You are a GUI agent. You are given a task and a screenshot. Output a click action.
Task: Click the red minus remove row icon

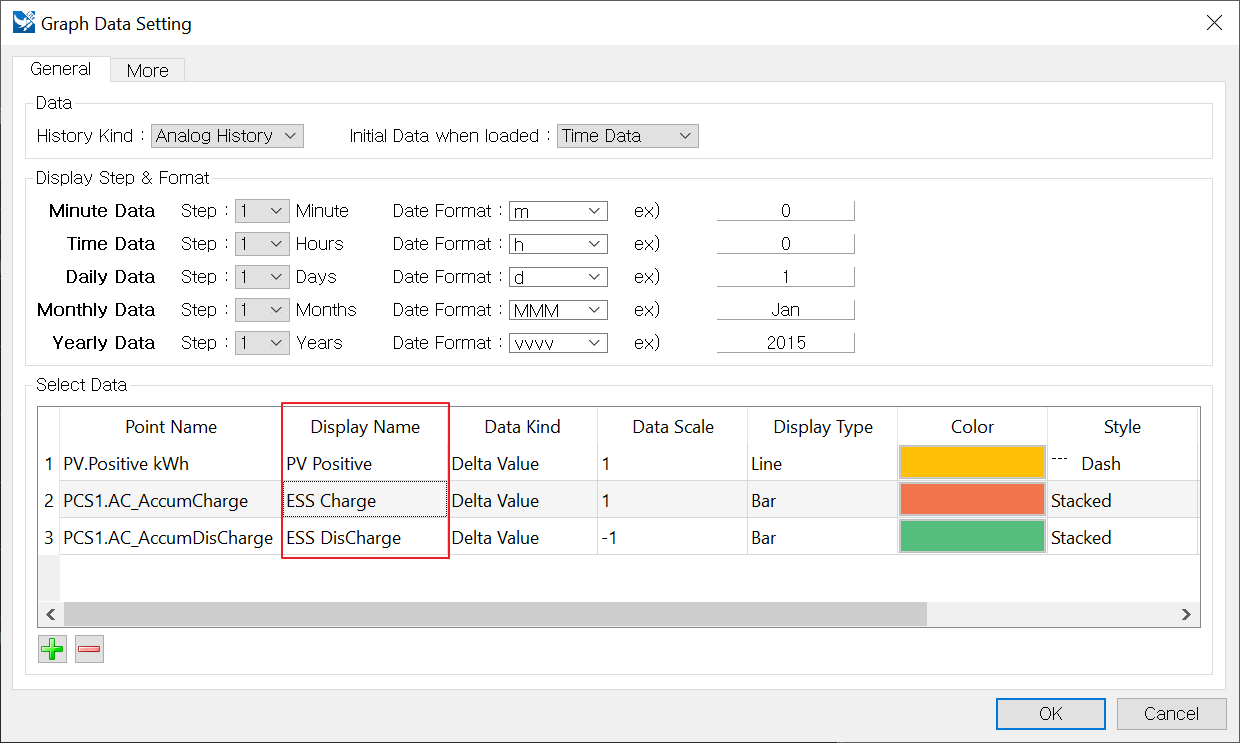click(x=89, y=650)
